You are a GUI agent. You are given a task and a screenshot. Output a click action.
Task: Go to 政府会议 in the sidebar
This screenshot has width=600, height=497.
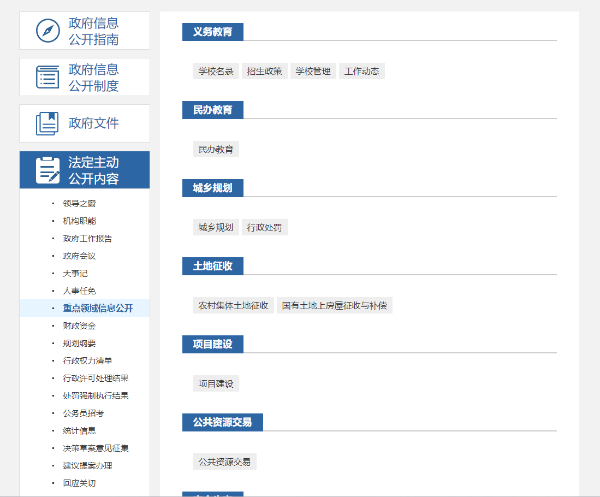[79, 256]
